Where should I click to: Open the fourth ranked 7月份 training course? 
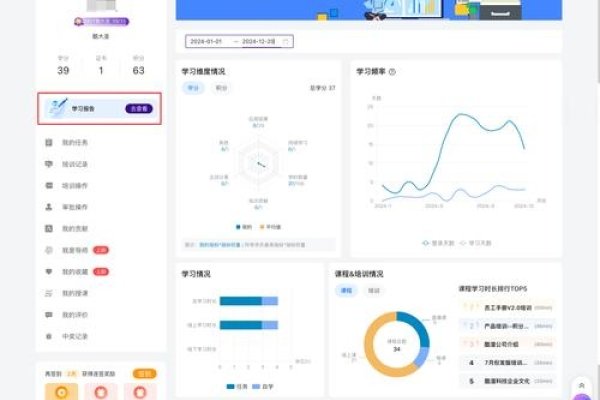point(507,362)
